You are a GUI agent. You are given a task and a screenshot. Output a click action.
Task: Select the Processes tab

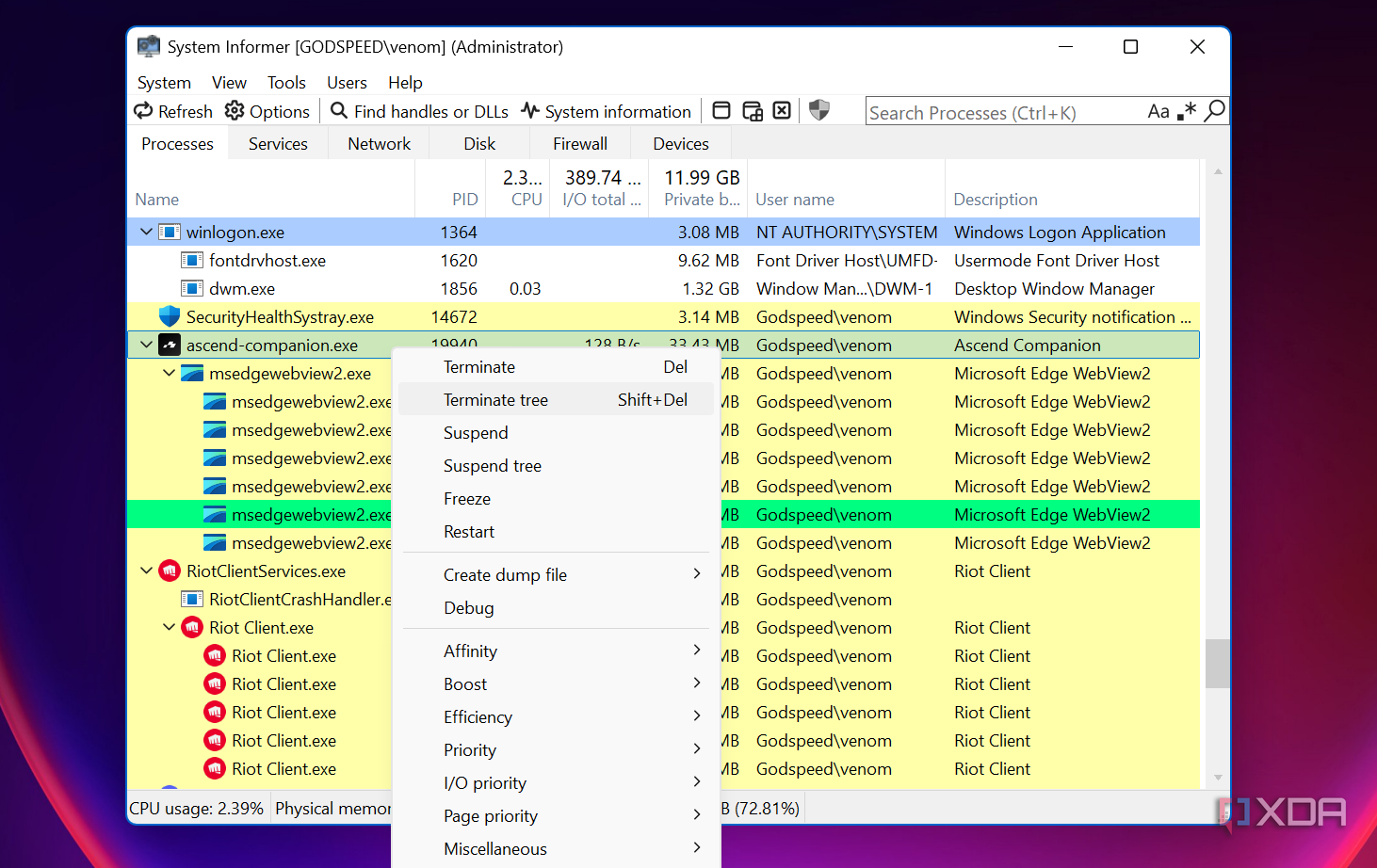coord(178,144)
